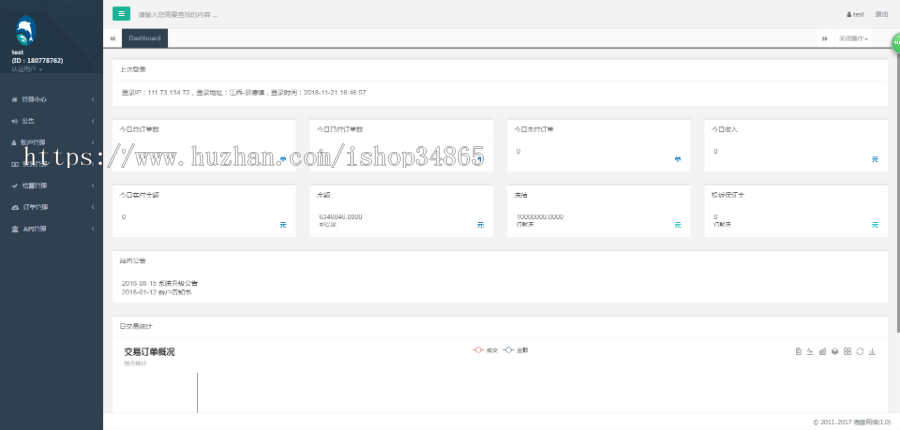900x430 pixels.
Task: Click the 2011-2017 copyright footer text
Action: click(852, 422)
